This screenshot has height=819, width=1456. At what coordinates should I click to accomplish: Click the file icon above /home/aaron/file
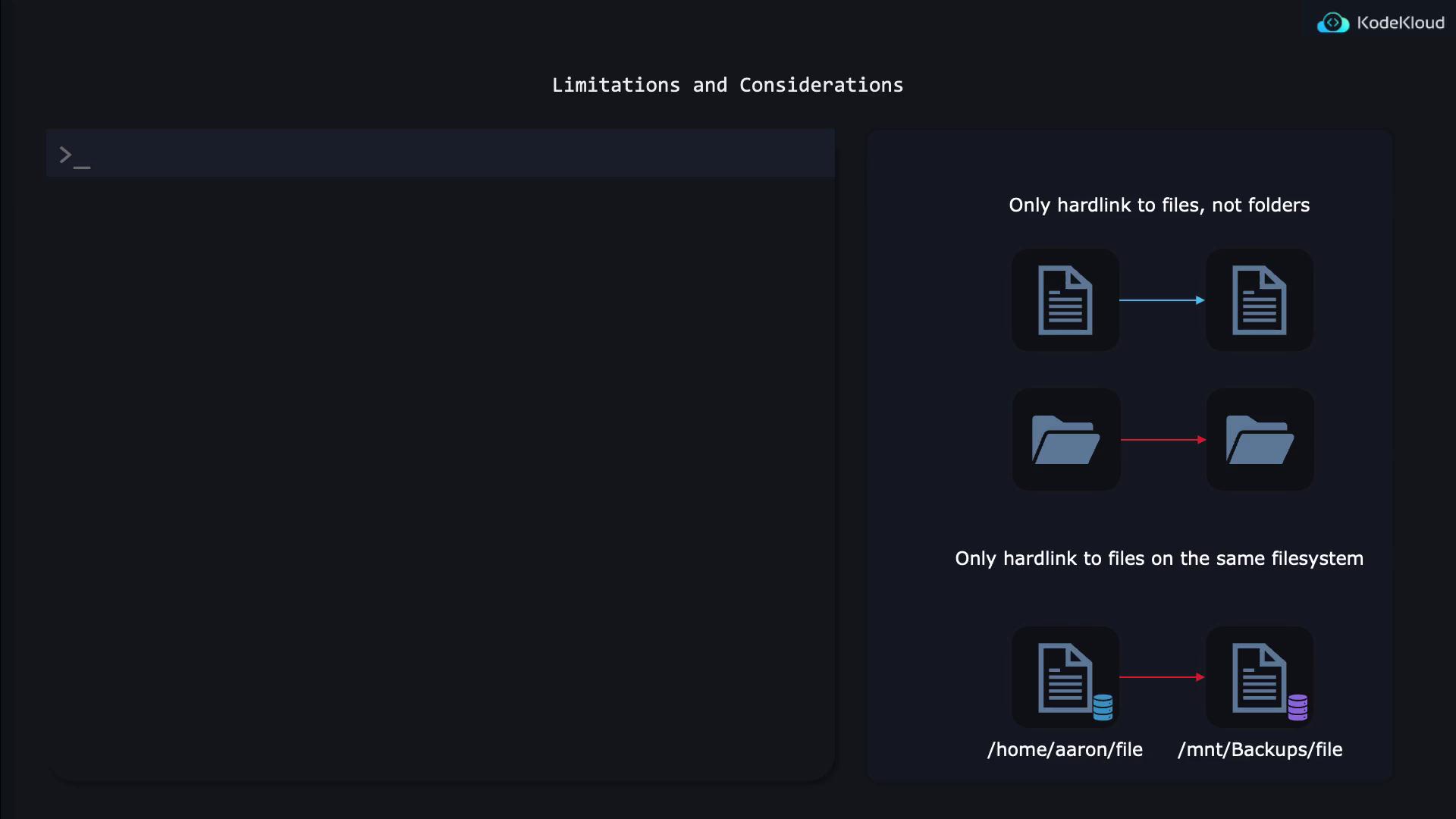pos(1063,676)
